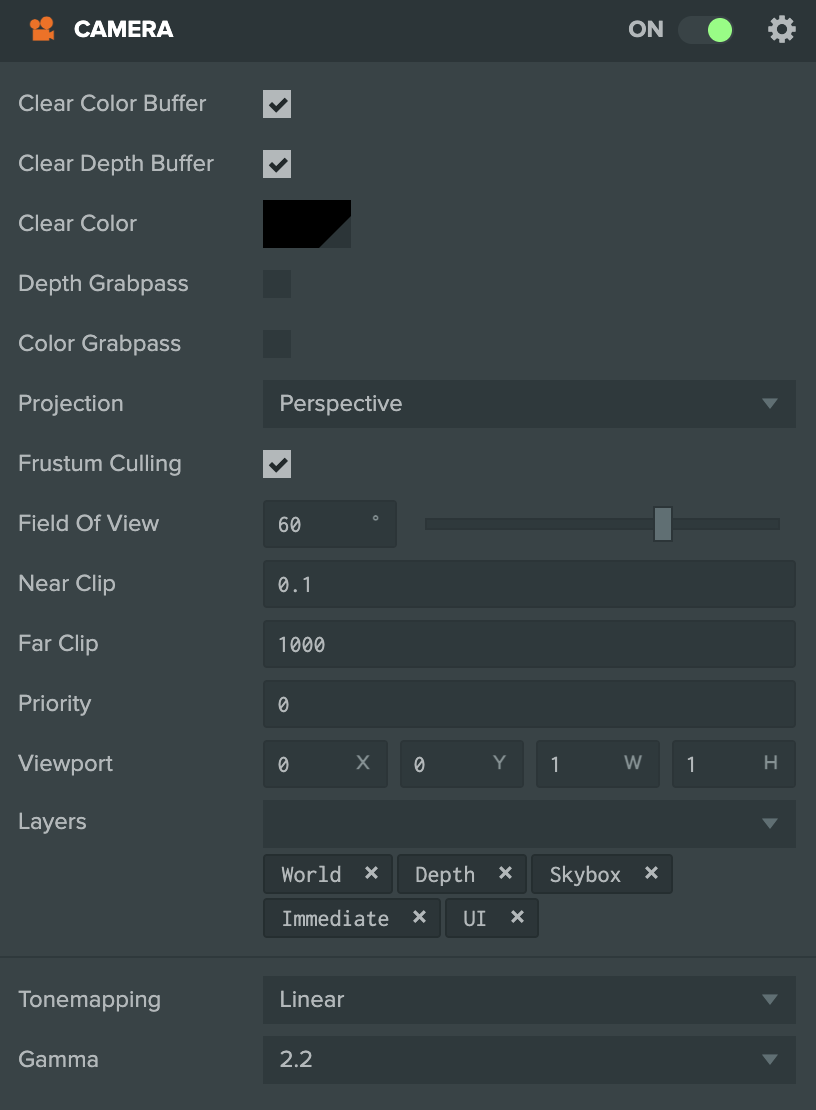
Task: Open the Clear Color black swatch
Action: [306, 224]
